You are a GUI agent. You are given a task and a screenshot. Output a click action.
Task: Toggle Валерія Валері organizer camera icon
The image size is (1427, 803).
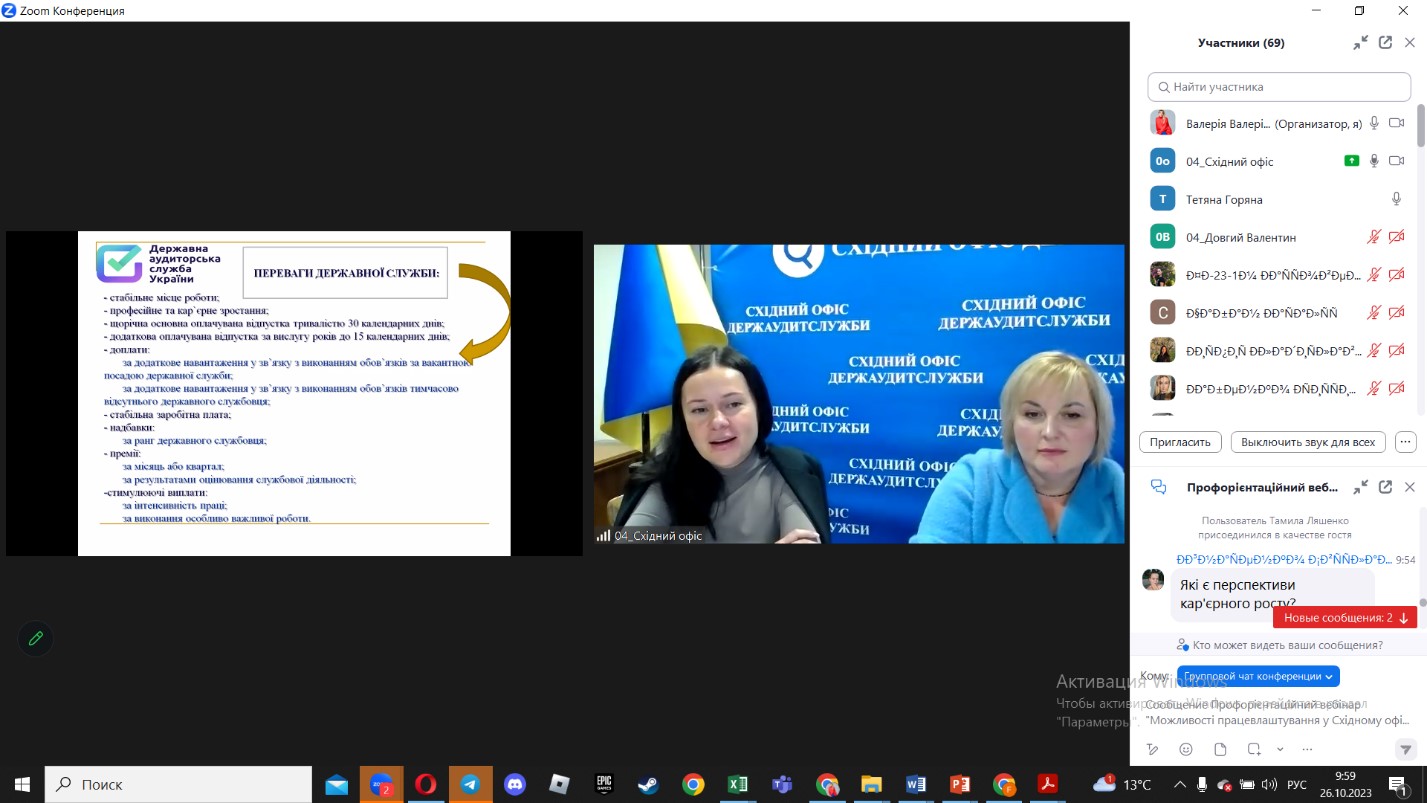(1396, 123)
